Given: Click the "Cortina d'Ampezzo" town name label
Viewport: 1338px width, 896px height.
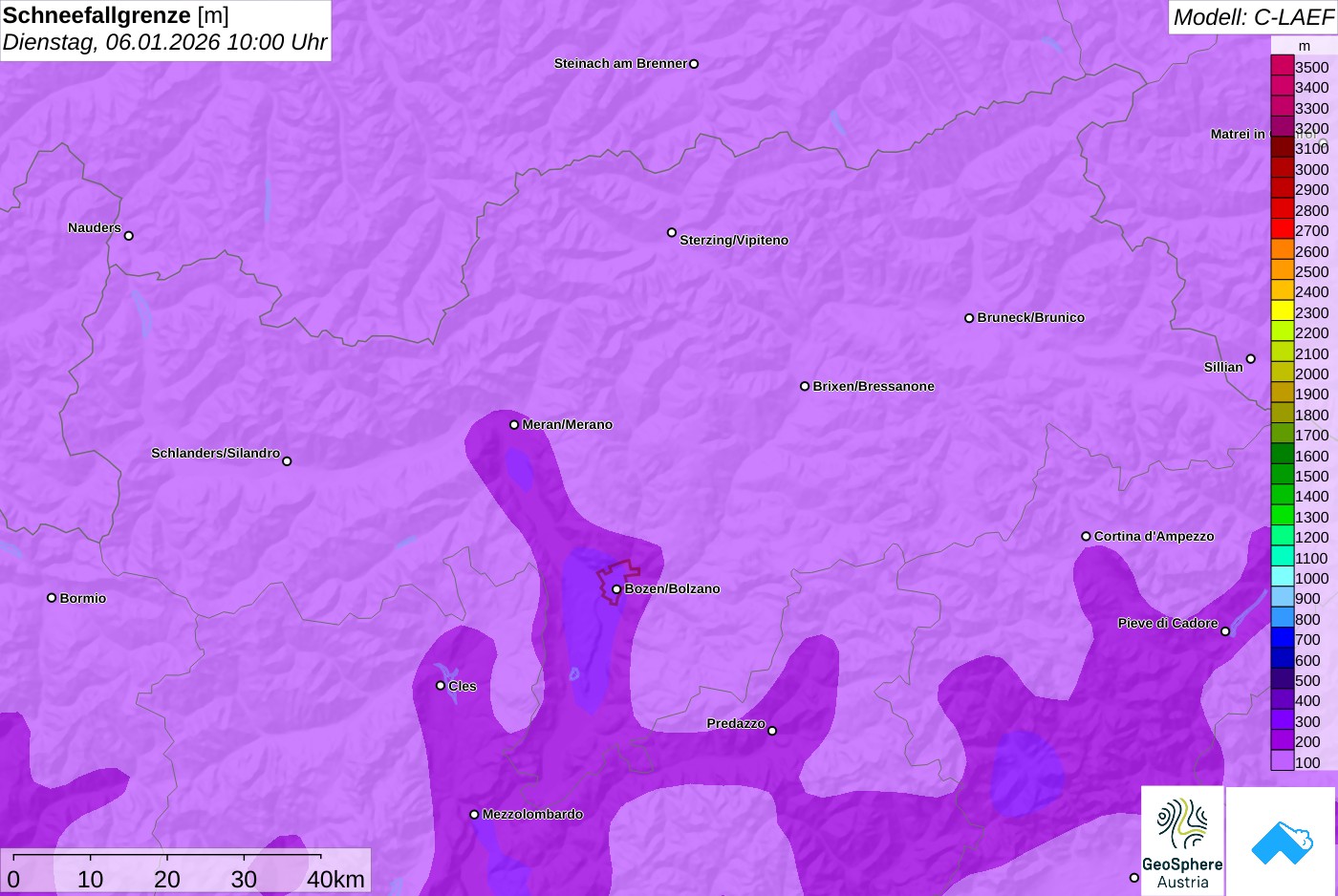Looking at the screenshot, I should pos(1155,536).
